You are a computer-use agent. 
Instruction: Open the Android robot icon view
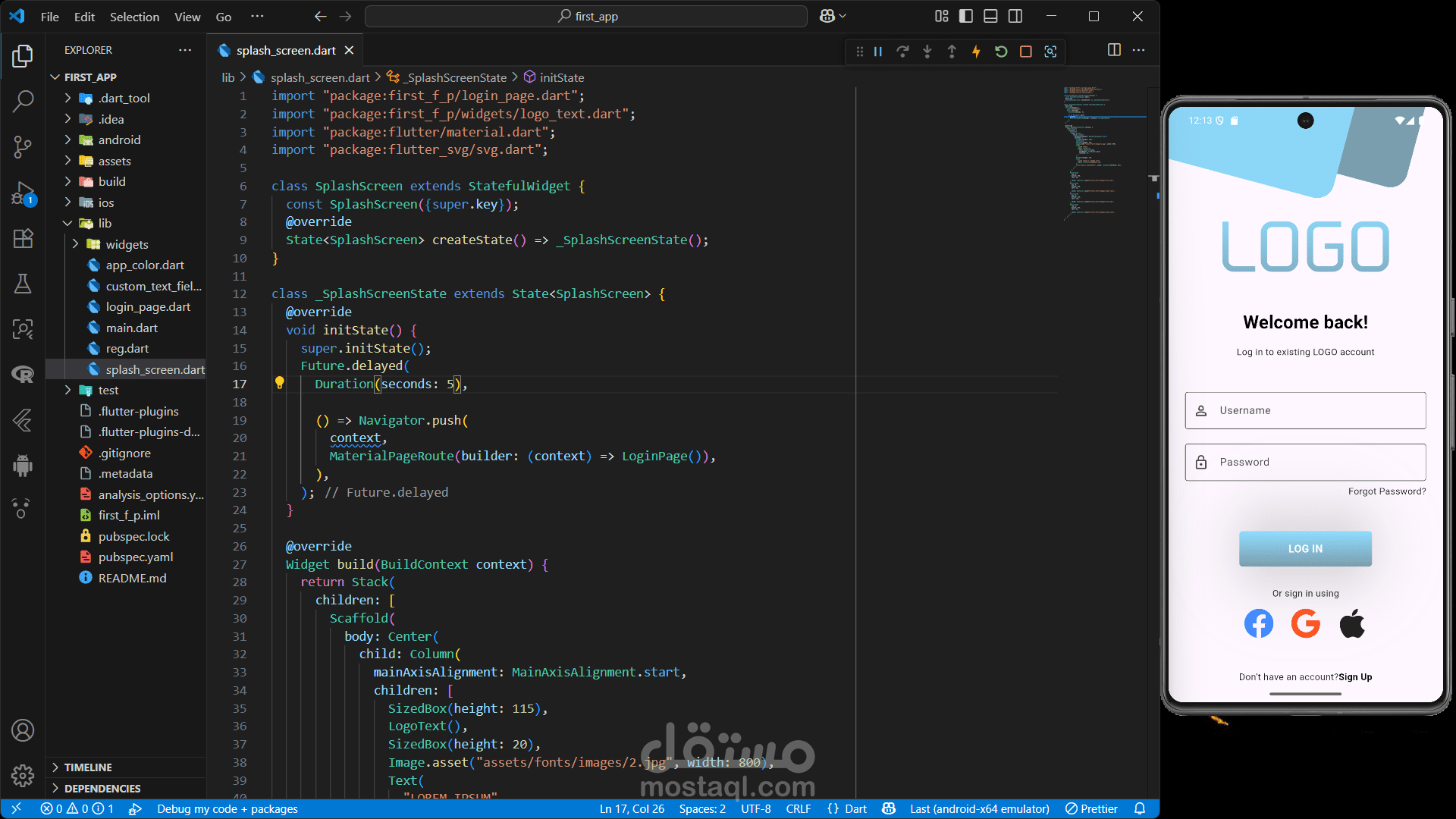coord(23,465)
